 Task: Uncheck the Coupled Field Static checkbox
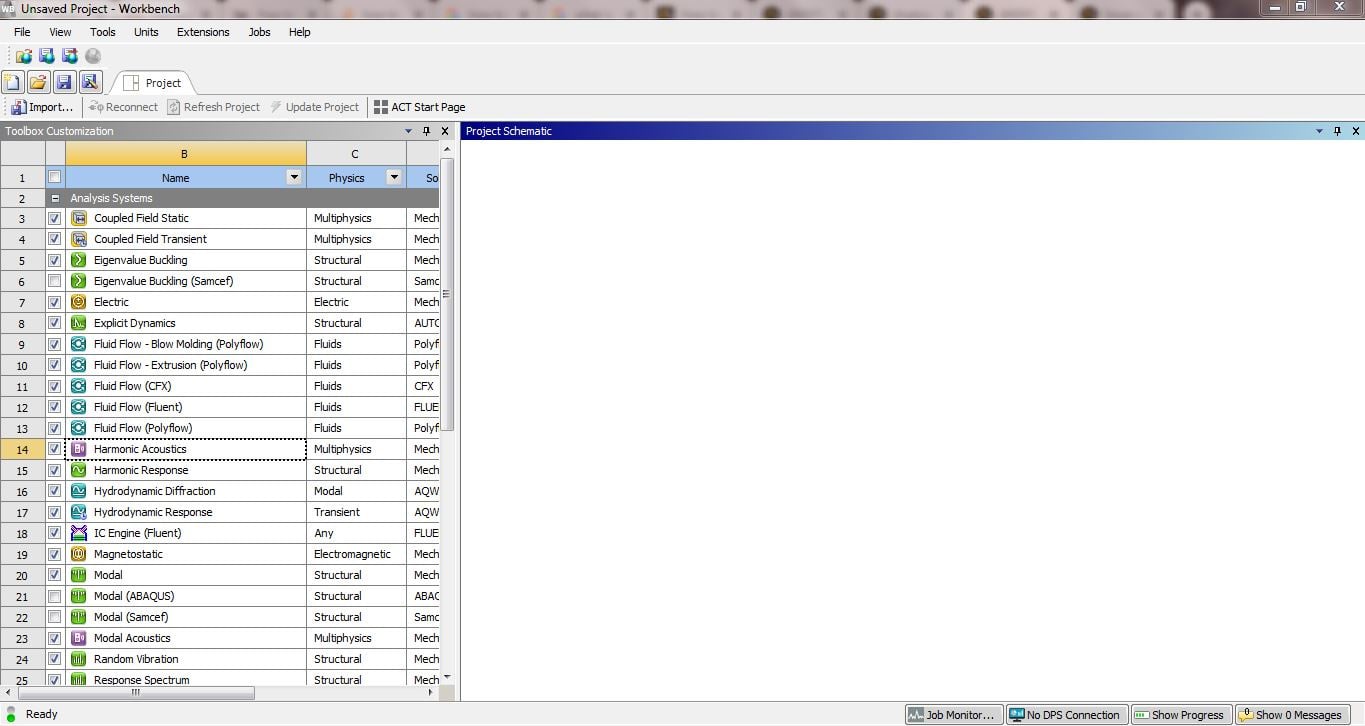(x=55, y=218)
